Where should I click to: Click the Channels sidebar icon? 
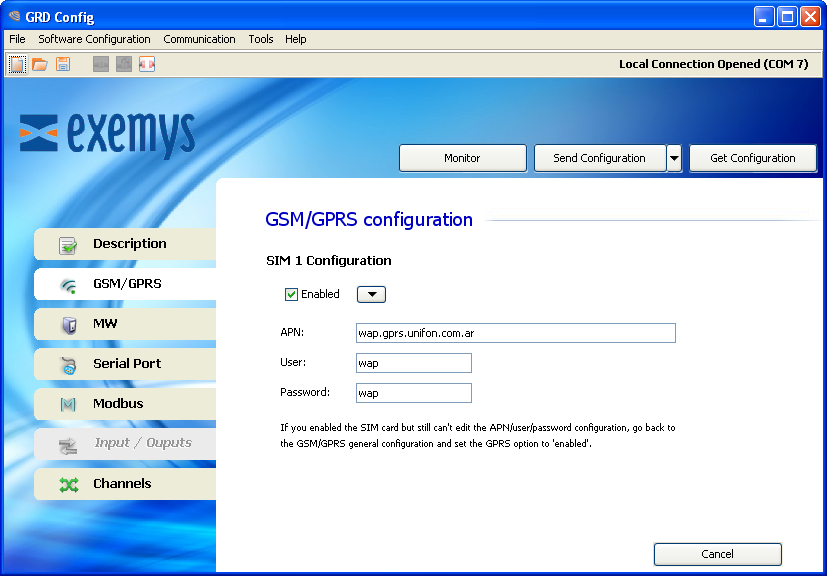[x=68, y=485]
